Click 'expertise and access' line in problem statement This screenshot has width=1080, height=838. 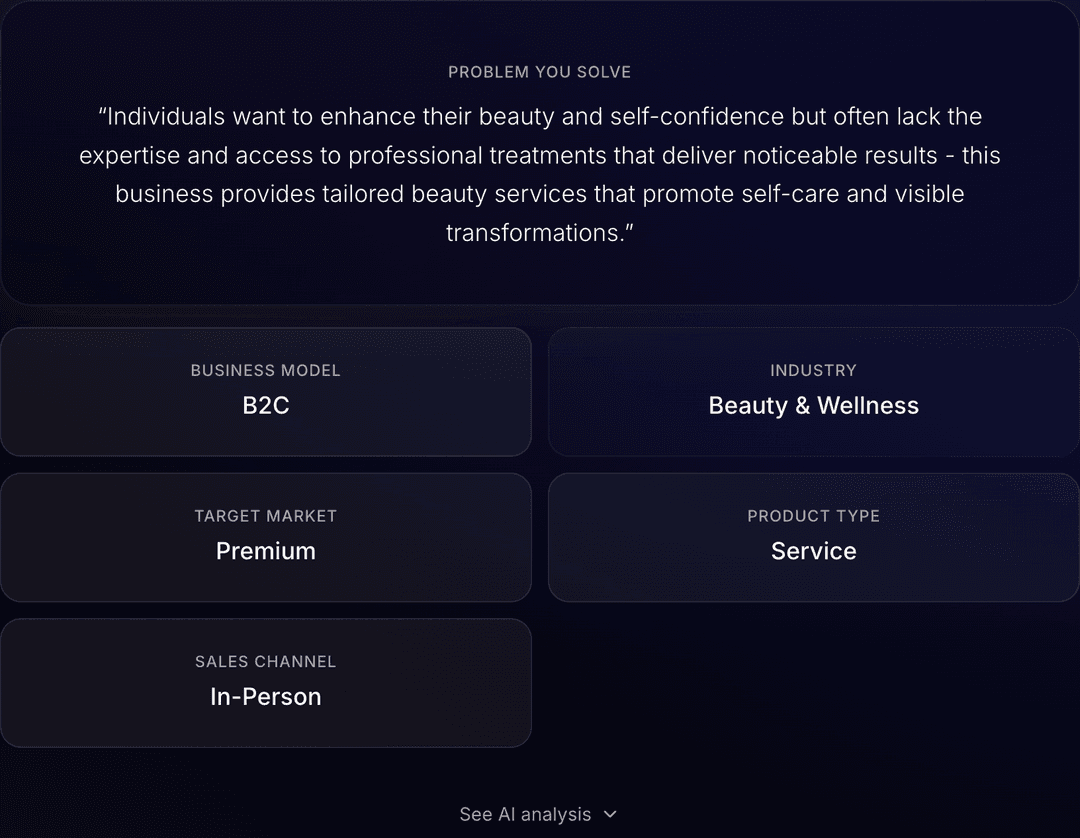point(540,156)
